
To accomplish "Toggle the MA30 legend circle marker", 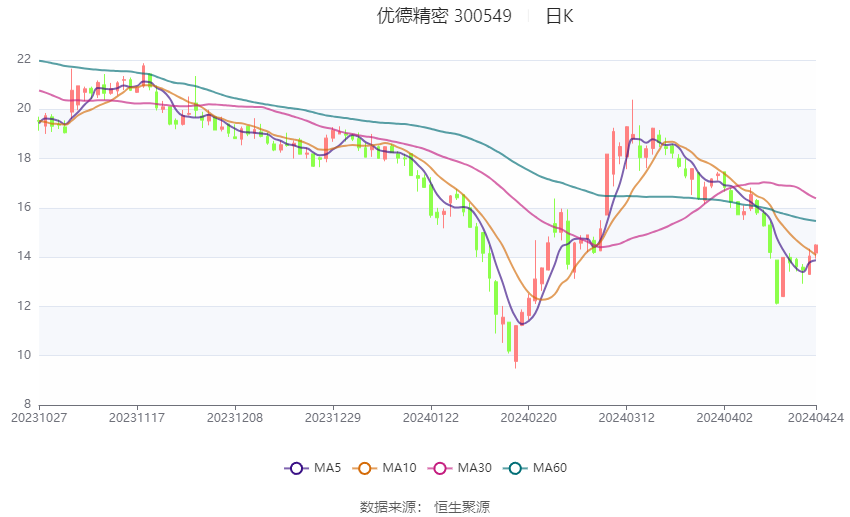I will 440,468.
